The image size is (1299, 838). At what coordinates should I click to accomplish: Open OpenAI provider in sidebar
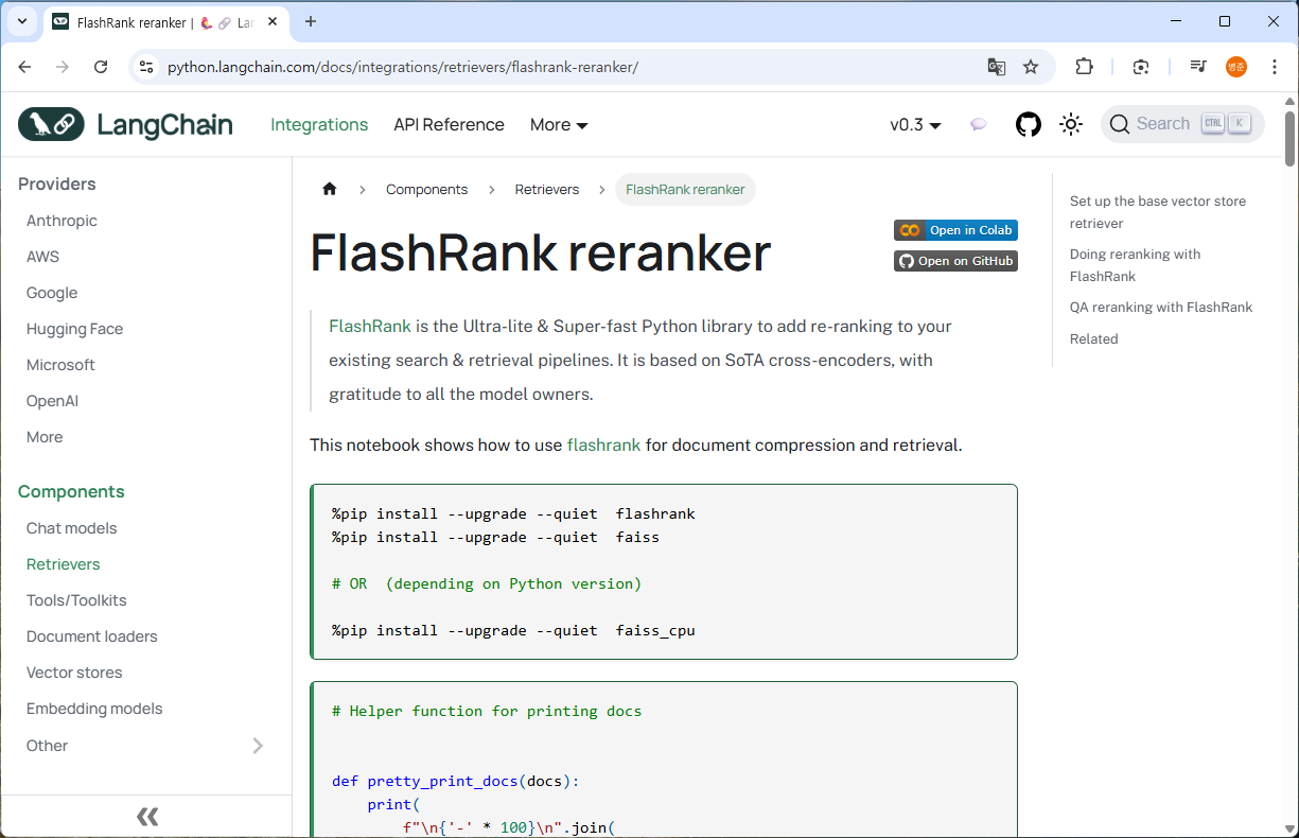click(x=52, y=400)
